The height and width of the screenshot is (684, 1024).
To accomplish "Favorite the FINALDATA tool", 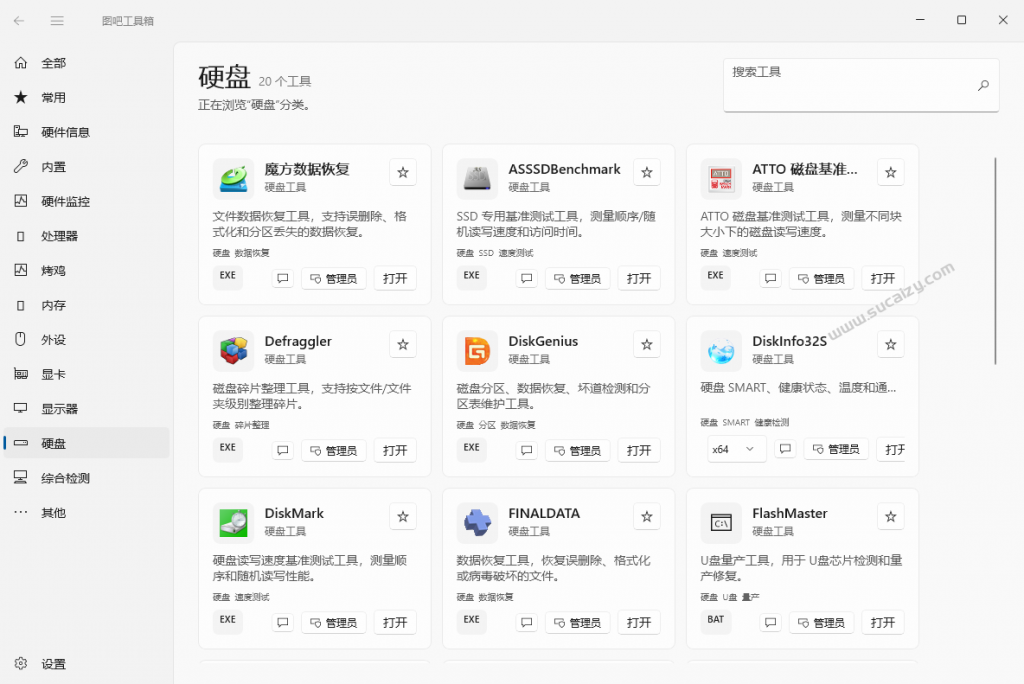I will pyautogui.click(x=647, y=517).
